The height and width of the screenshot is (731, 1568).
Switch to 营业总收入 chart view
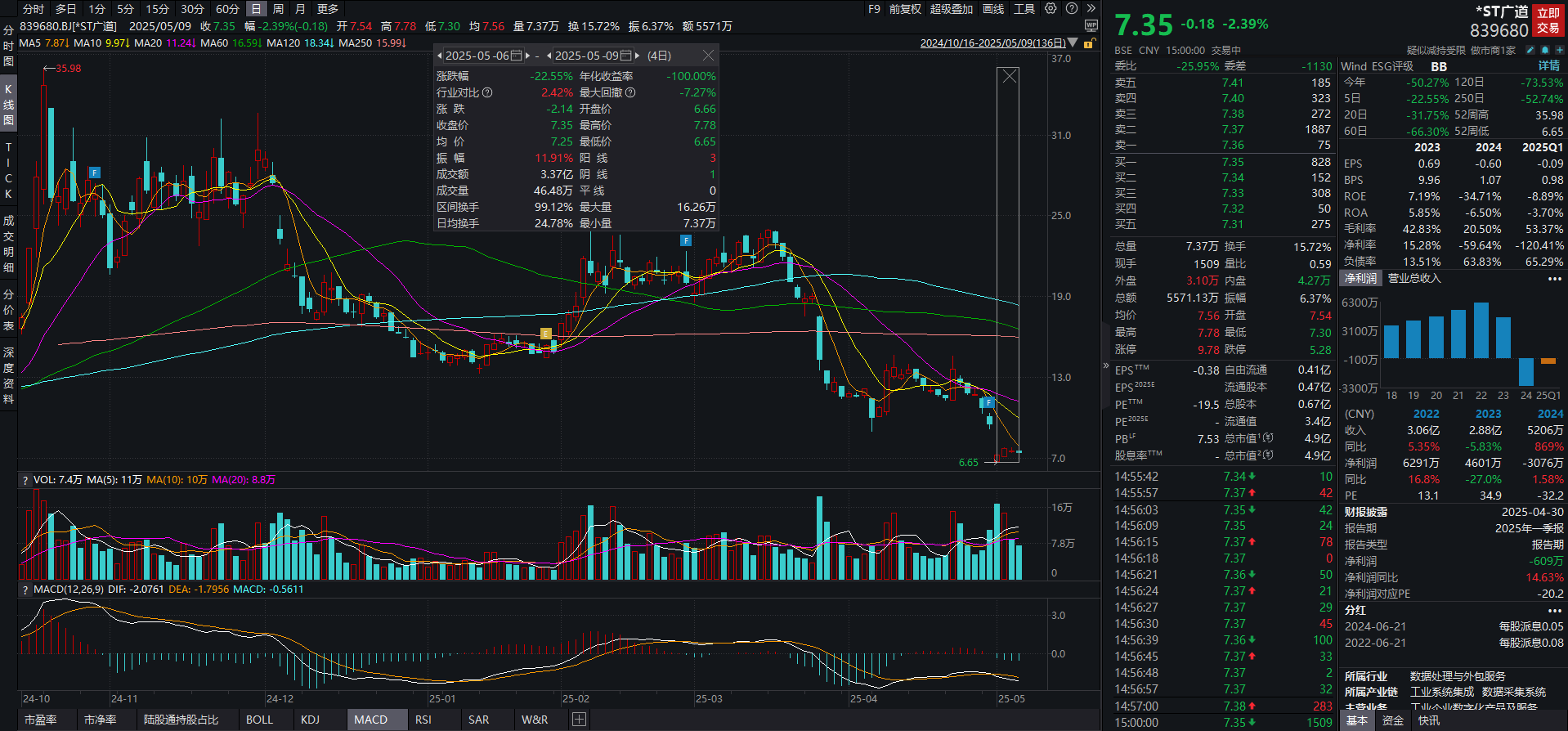click(x=1414, y=279)
